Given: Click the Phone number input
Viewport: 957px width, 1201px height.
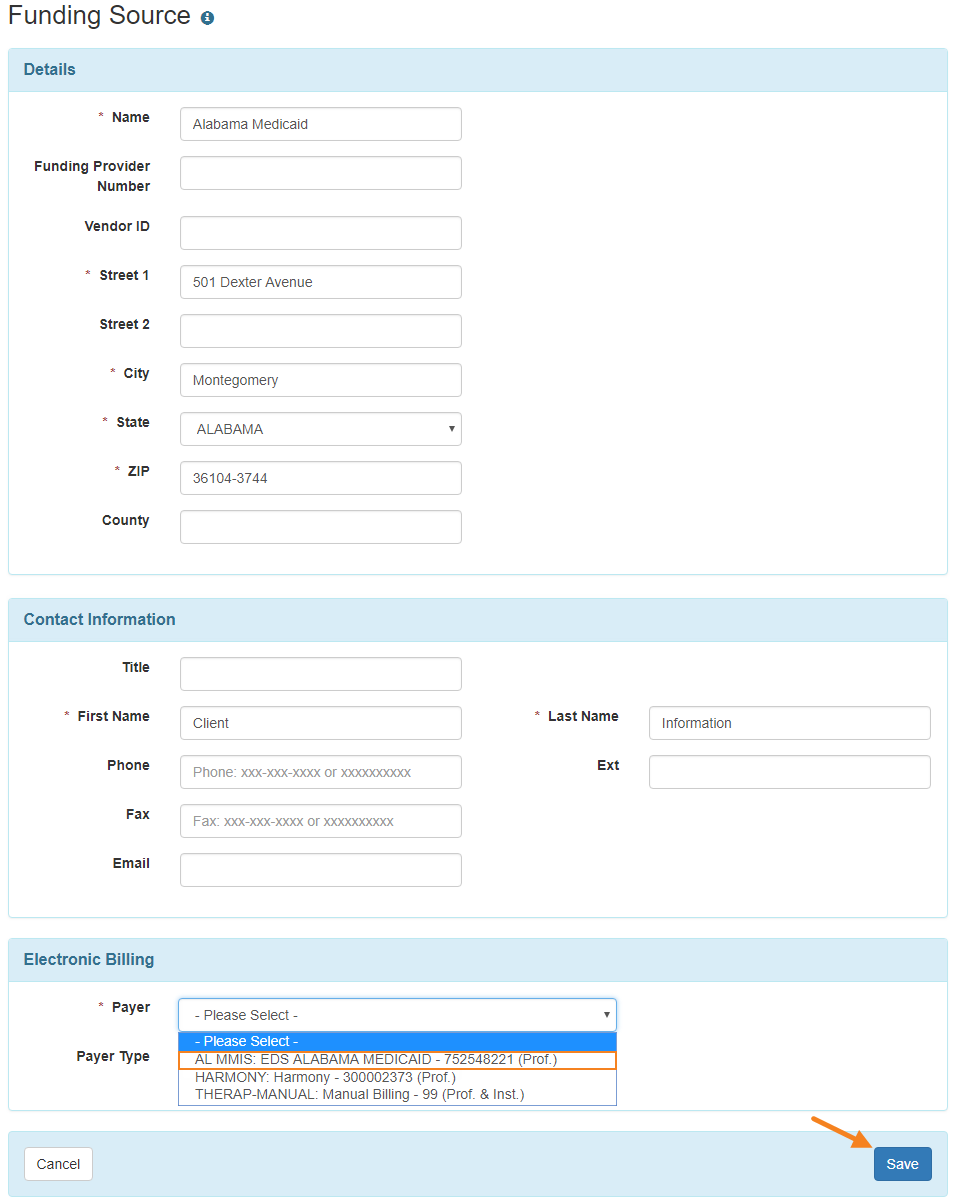Looking at the screenshot, I should coord(320,772).
